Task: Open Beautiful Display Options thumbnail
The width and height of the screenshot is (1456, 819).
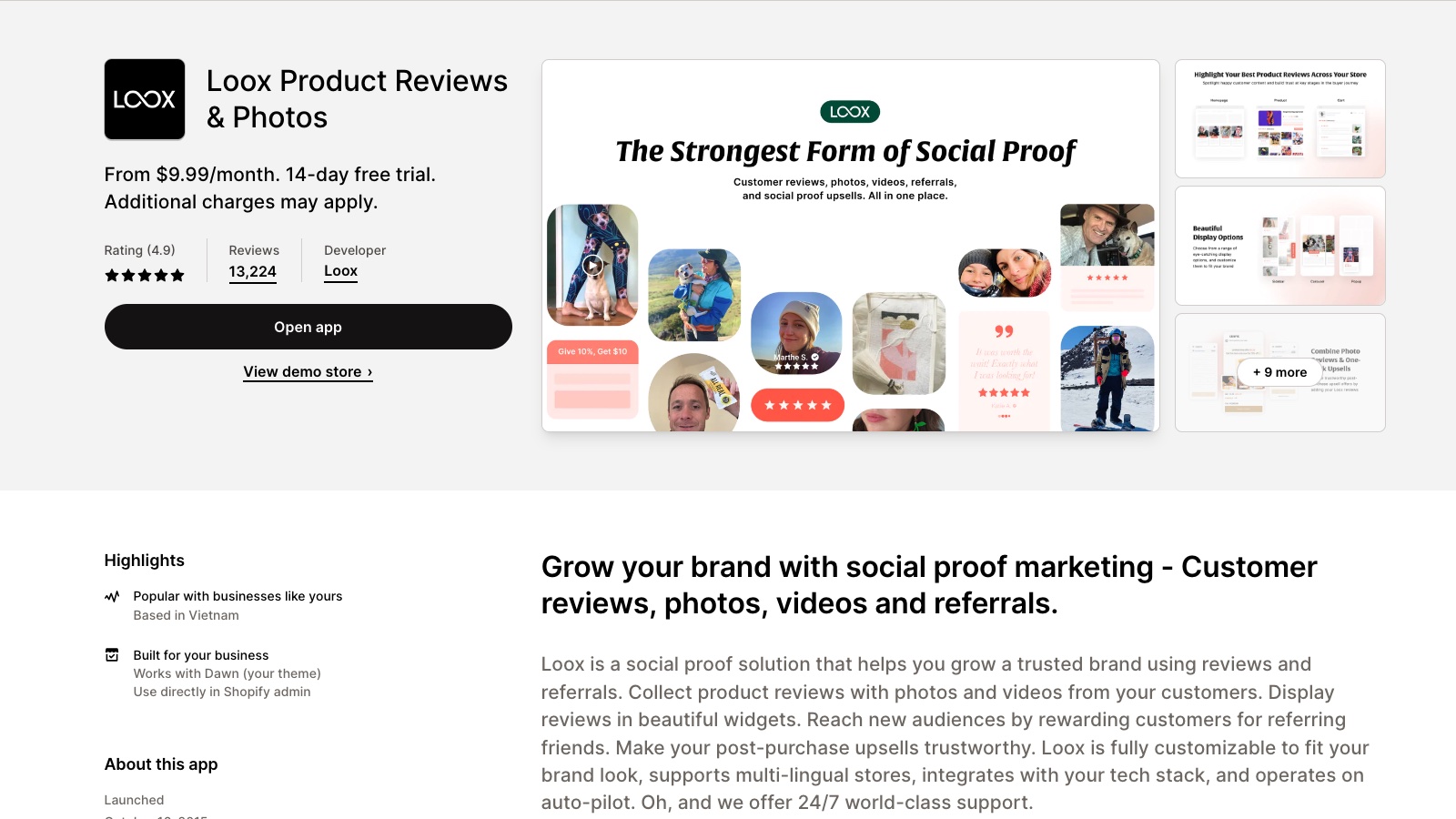Action: pyautogui.click(x=1279, y=246)
